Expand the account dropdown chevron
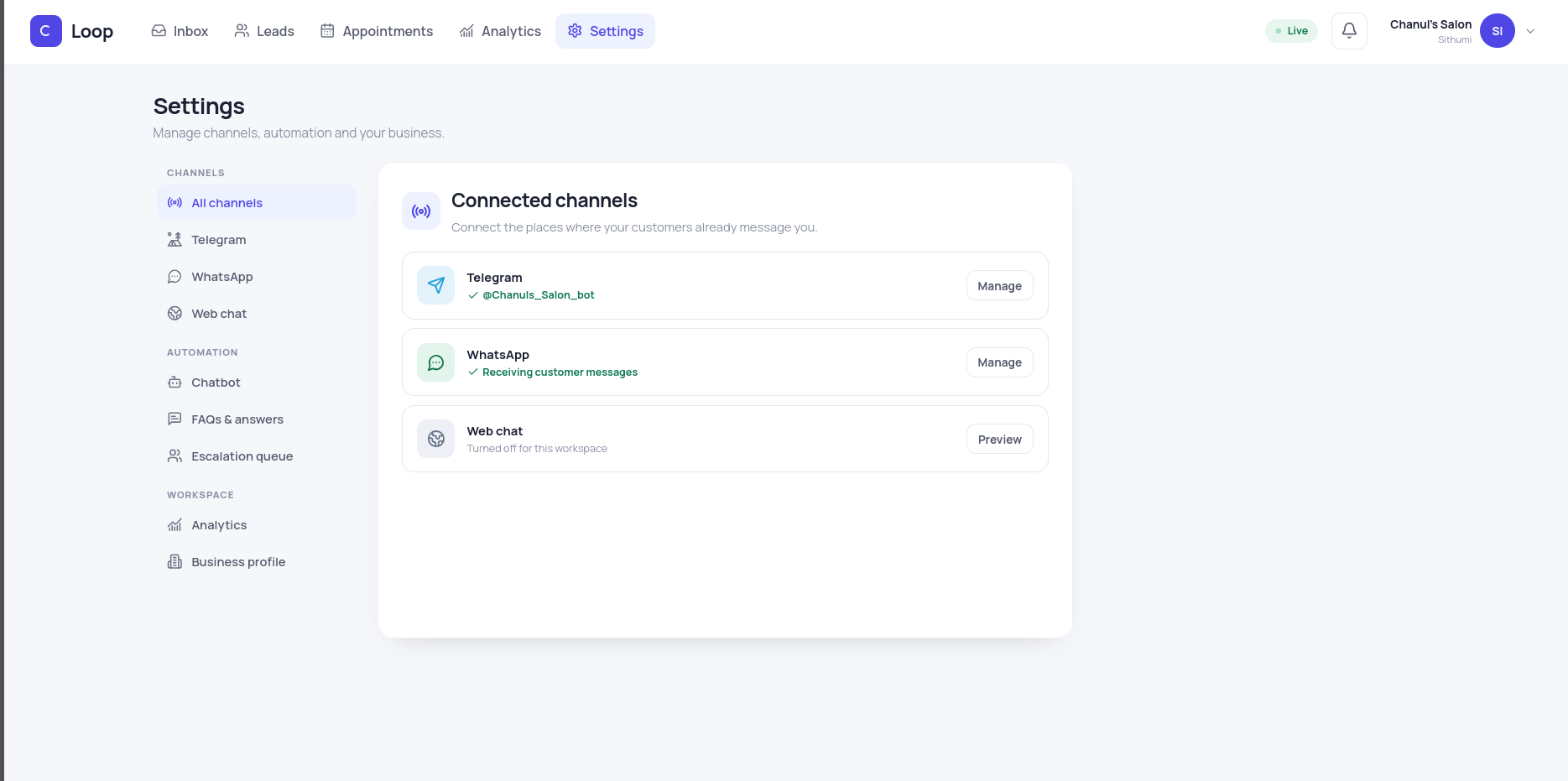Image resolution: width=1568 pixels, height=781 pixels. pos(1530,31)
